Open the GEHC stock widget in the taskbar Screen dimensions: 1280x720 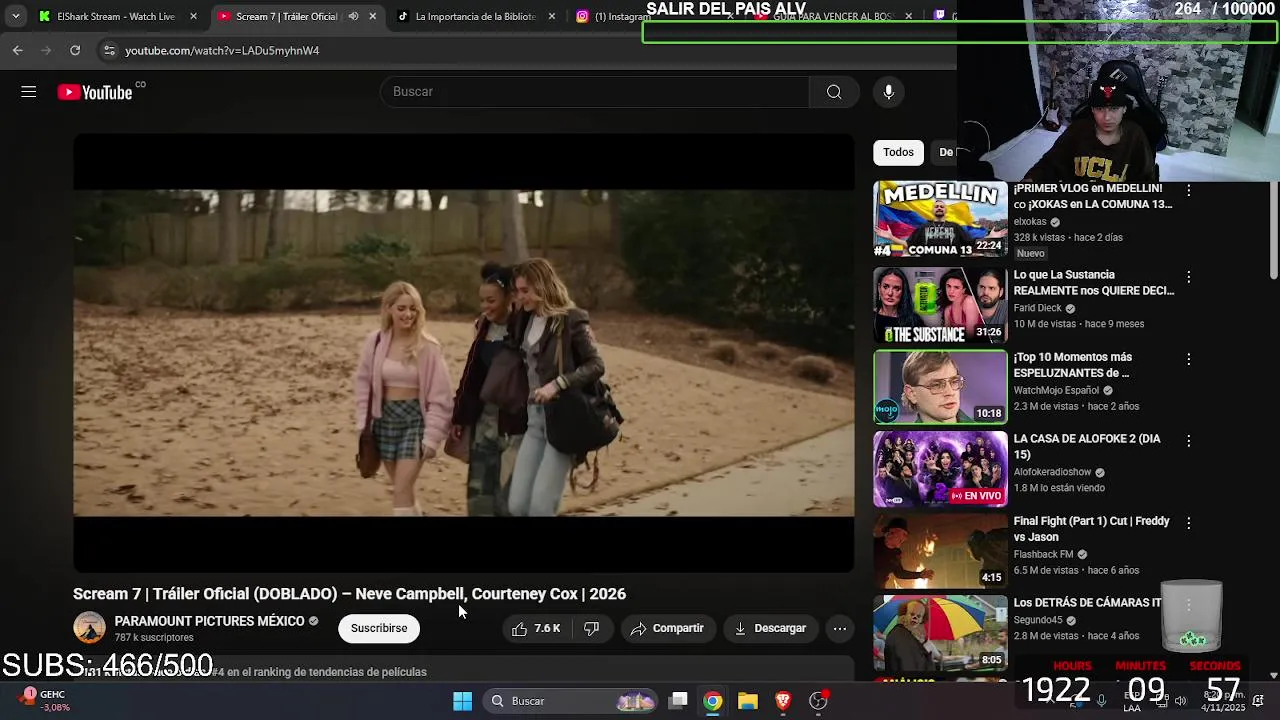42,700
